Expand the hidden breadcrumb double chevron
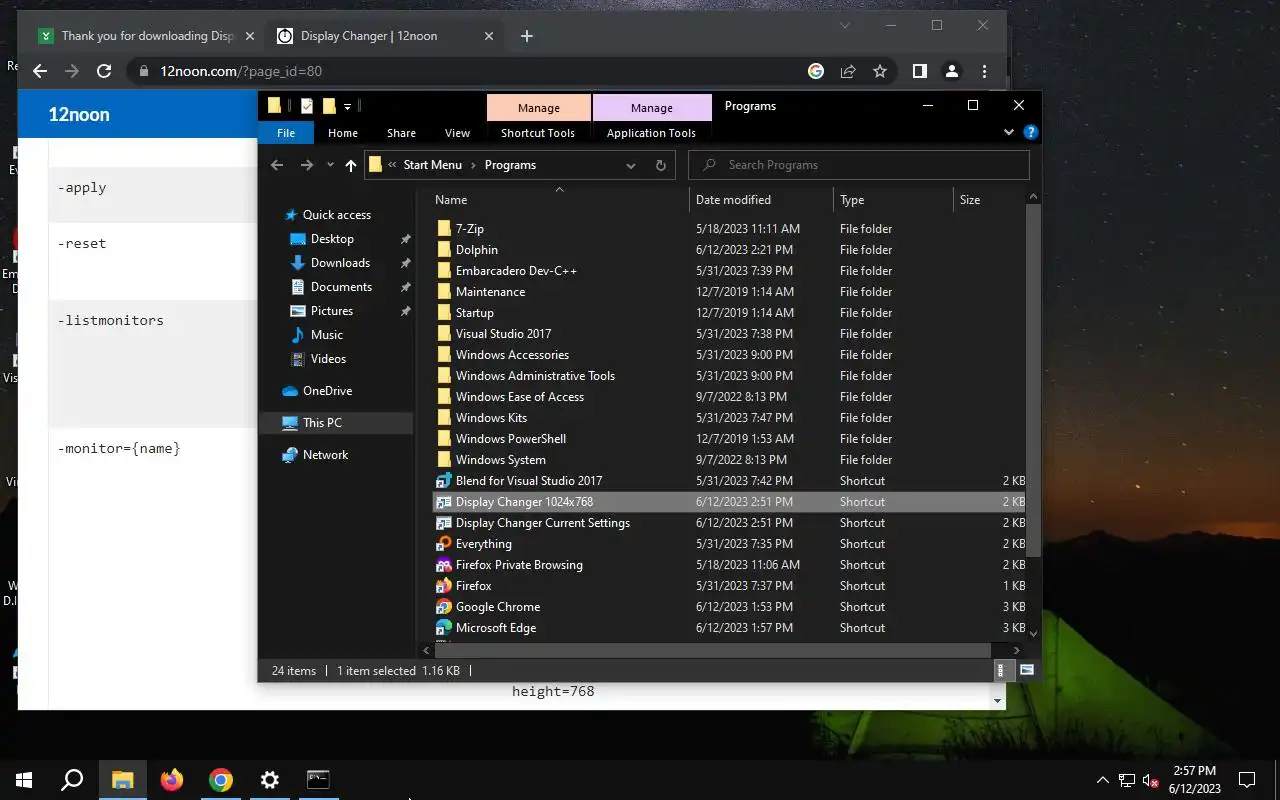Image resolution: width=1280 pixels, height=800 pixels. click(393, 165)
